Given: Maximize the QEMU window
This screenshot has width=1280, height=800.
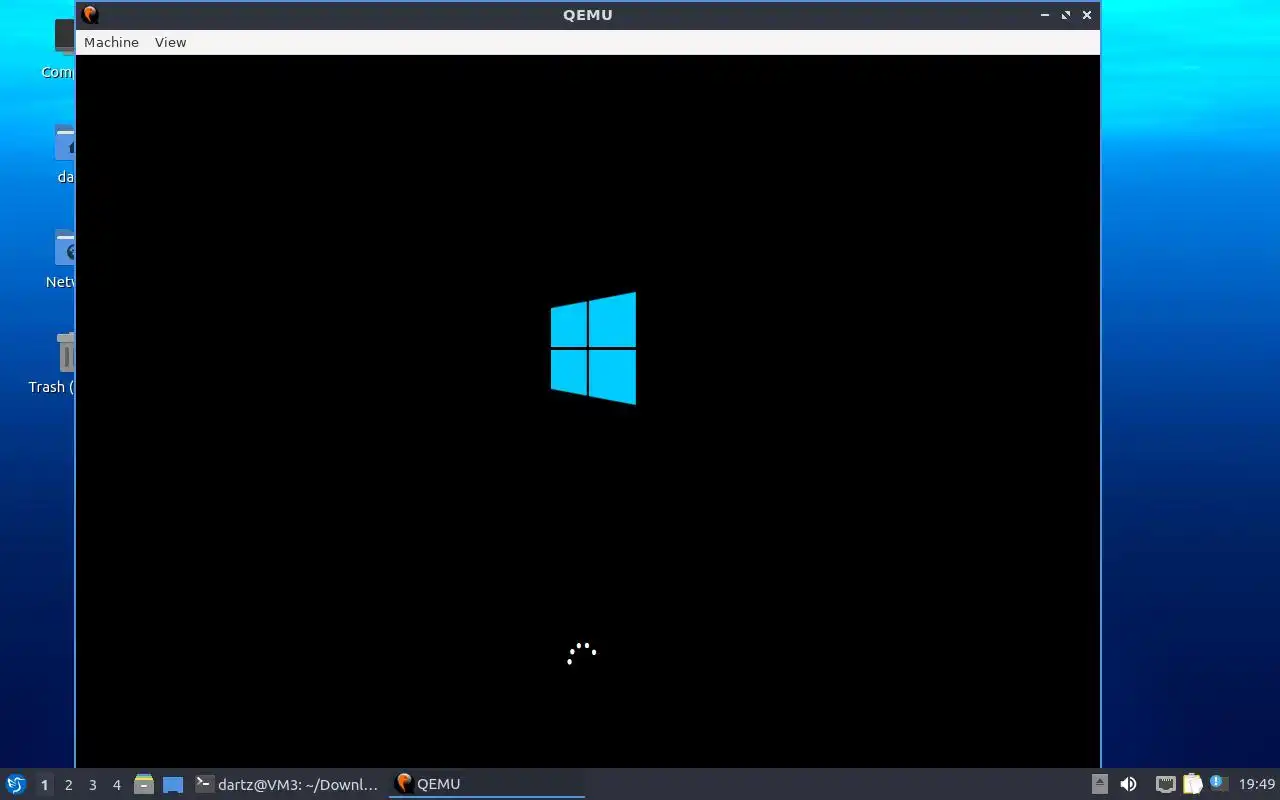Looking at the screenshot, I should [x=1066, y=15].
